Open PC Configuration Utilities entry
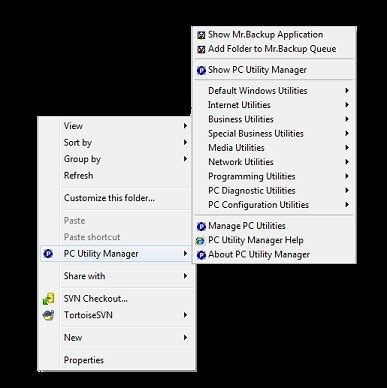This screenshot has width=387, height=388. pyautogui.click(x=274, y=205)
